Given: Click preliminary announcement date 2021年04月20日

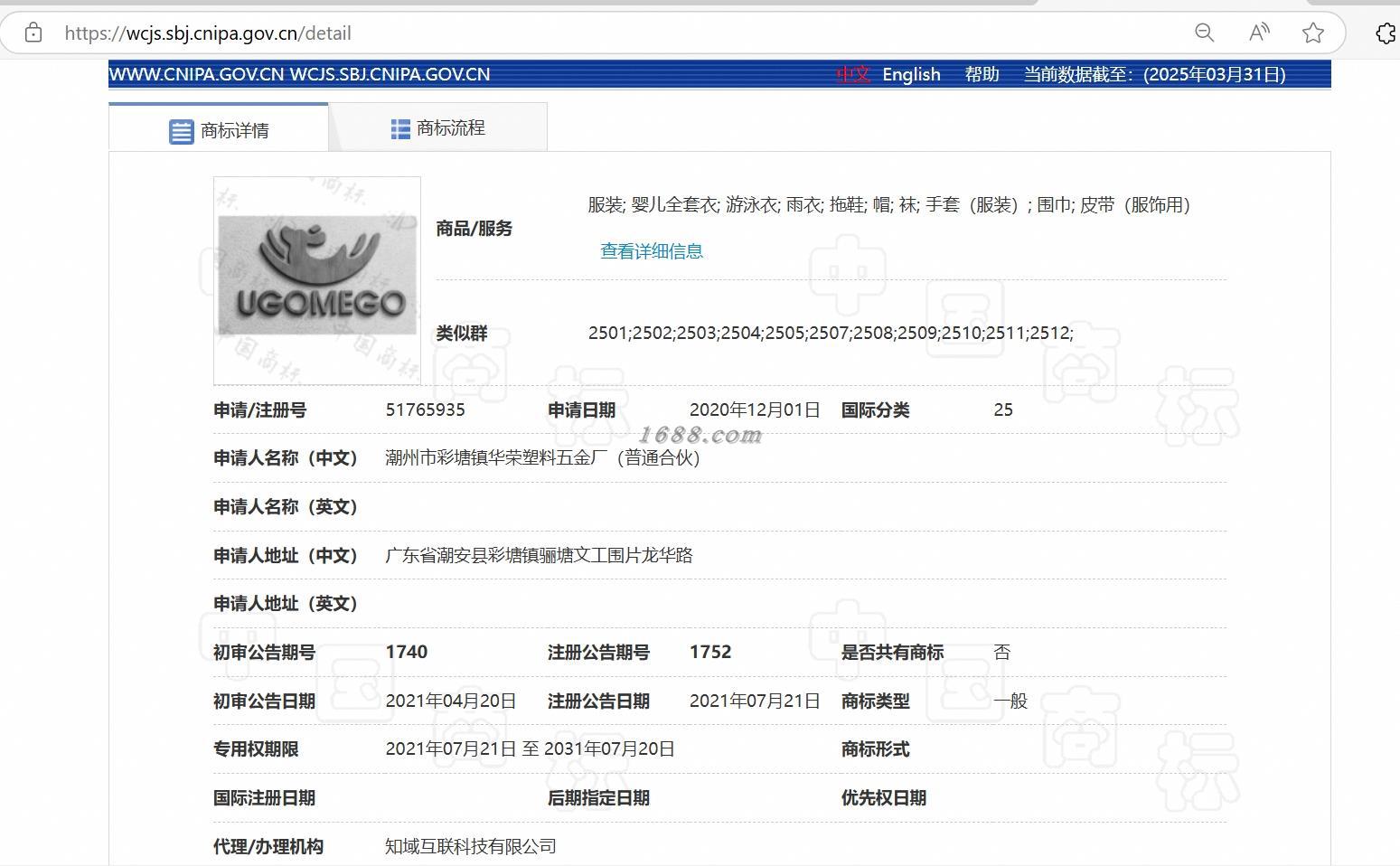Looking at the screenshot, I should click(x=451, y=701).
